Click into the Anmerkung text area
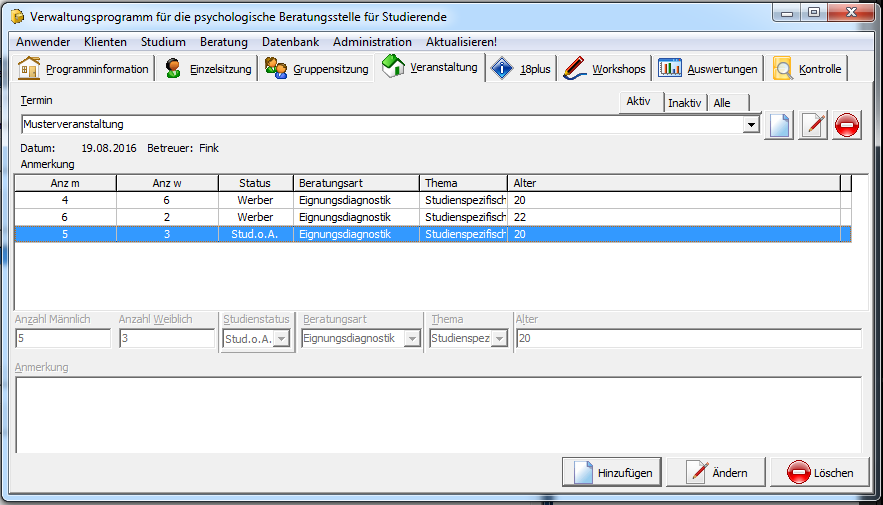This screenshot has width=883, height=505. pos(437,414)
